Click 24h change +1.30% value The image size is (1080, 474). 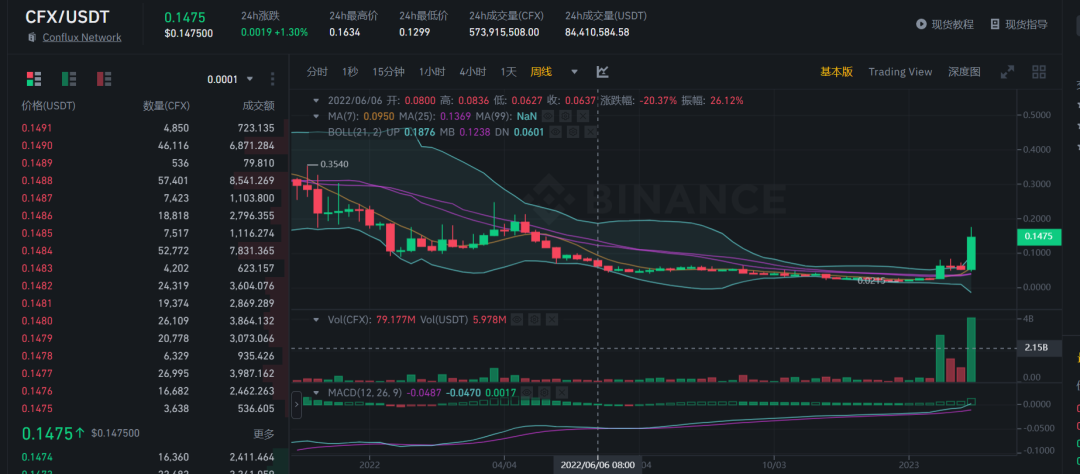(x=293, y=32)
